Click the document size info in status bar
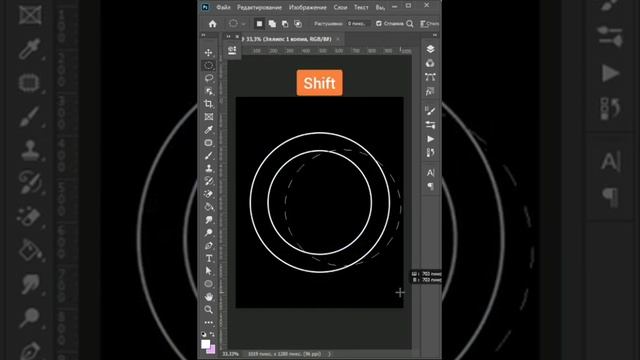The width and height of the screenshot is (640, 360). (284, 354)
